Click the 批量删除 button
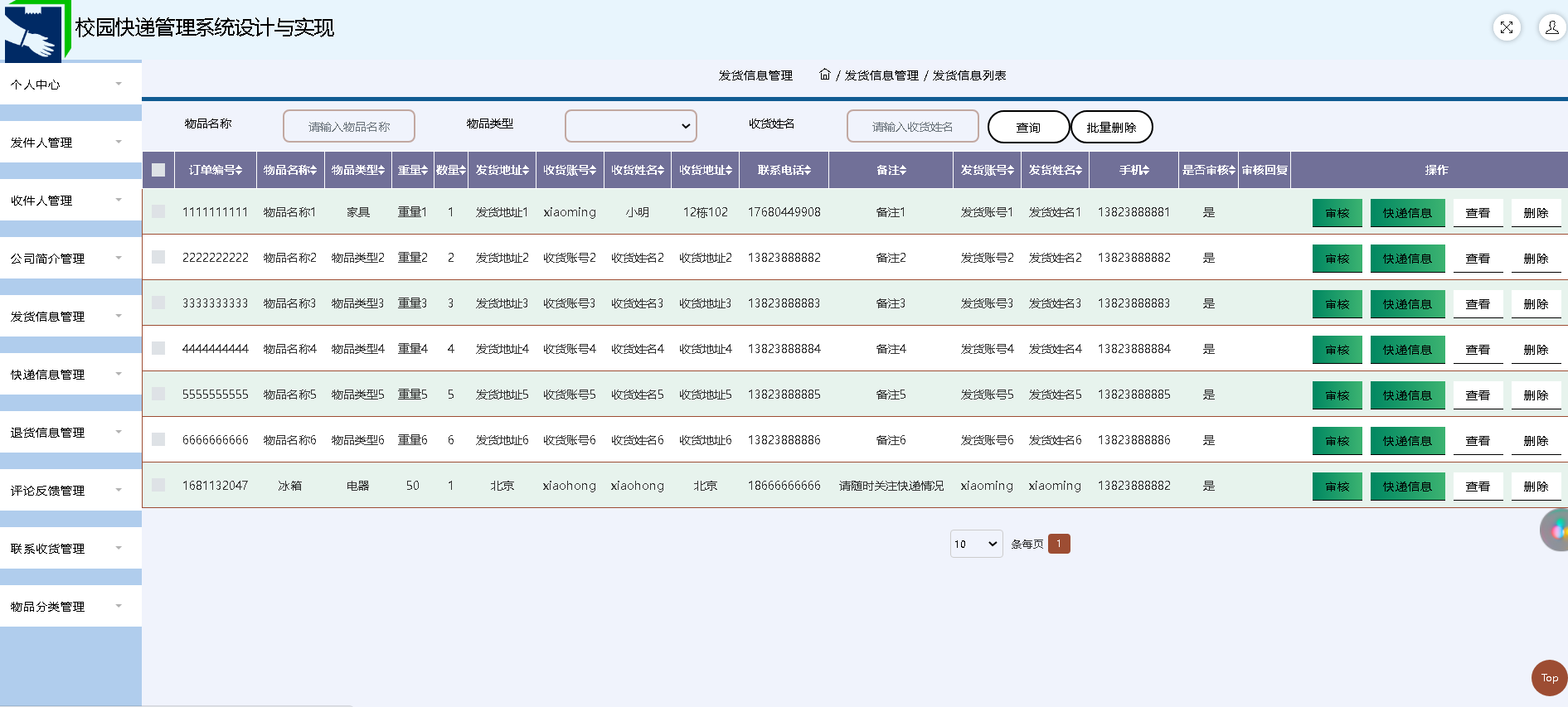Image resolution: width=1568 pixels, height=707 pixels. click(1112, 127)
